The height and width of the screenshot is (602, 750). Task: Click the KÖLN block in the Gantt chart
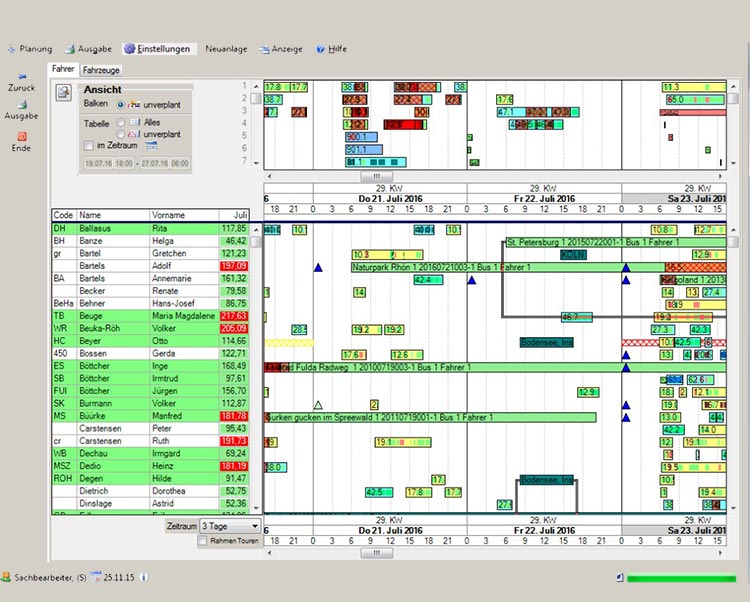(574, 255)
